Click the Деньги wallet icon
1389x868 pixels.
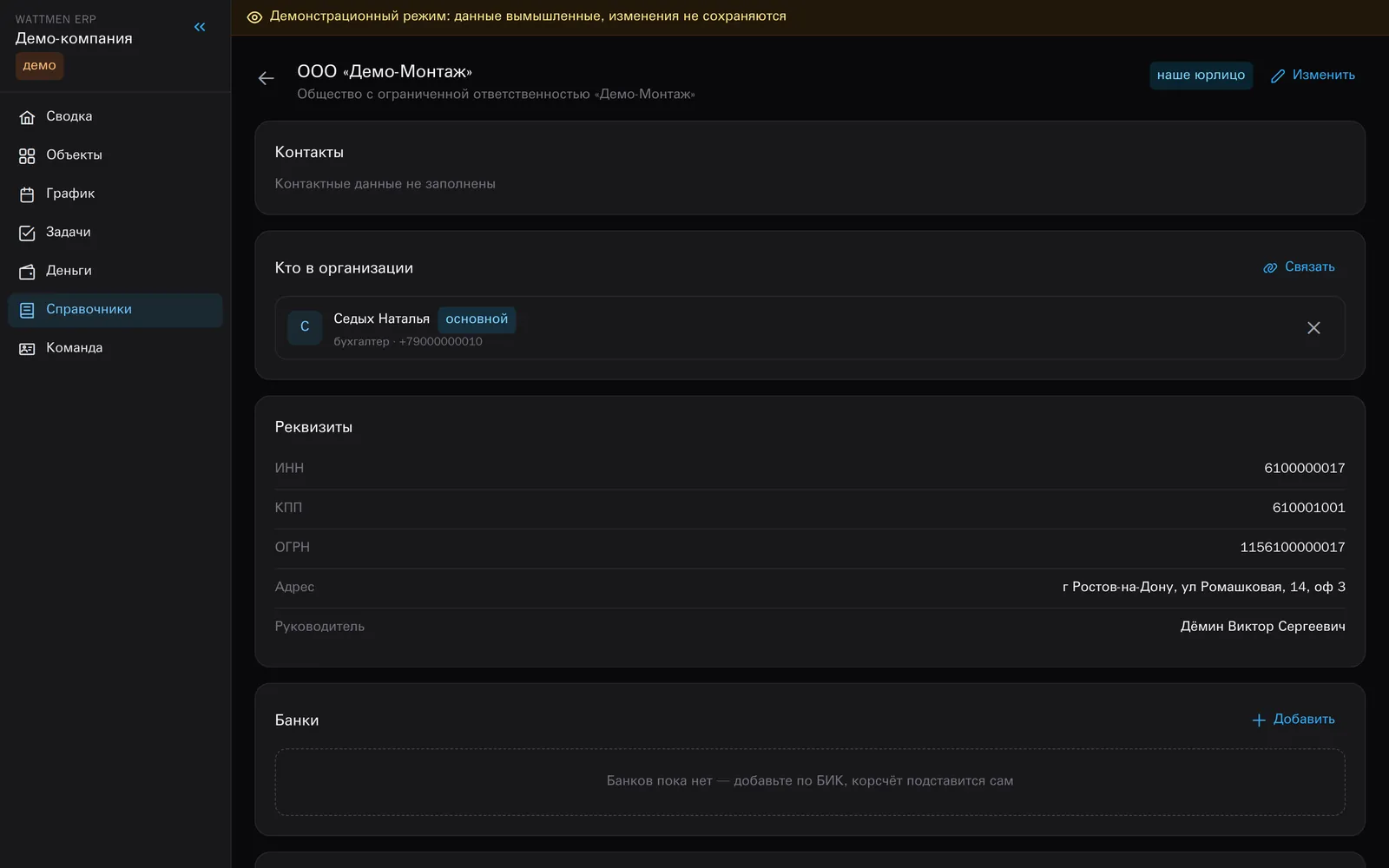27,272
